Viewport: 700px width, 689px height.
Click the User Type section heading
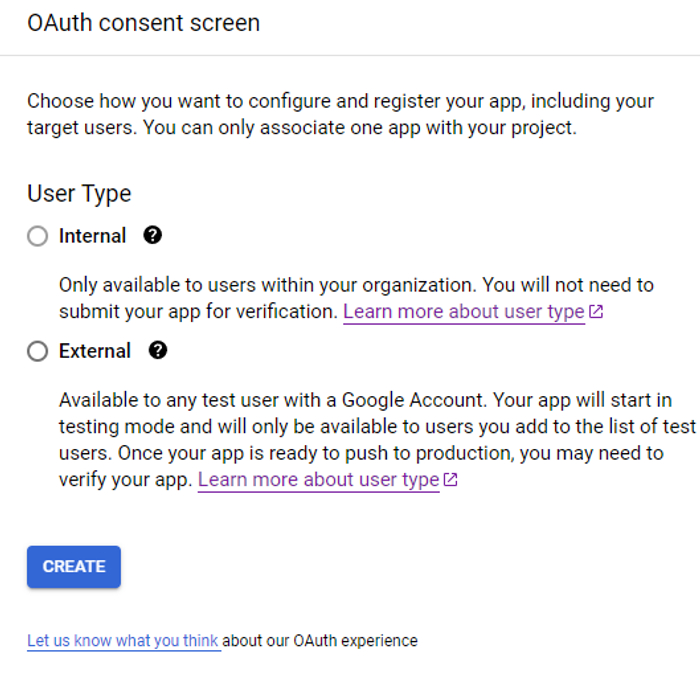coord(79,194)
